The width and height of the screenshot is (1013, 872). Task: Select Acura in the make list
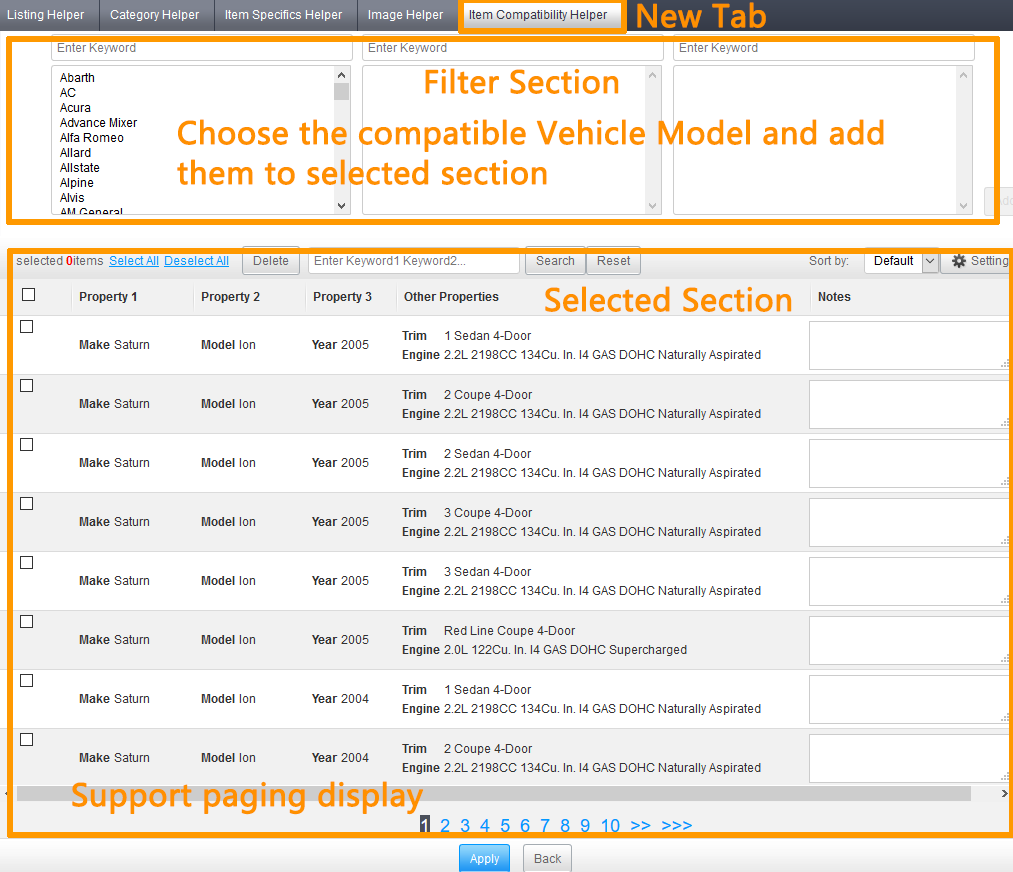click(x=76, y=108)
